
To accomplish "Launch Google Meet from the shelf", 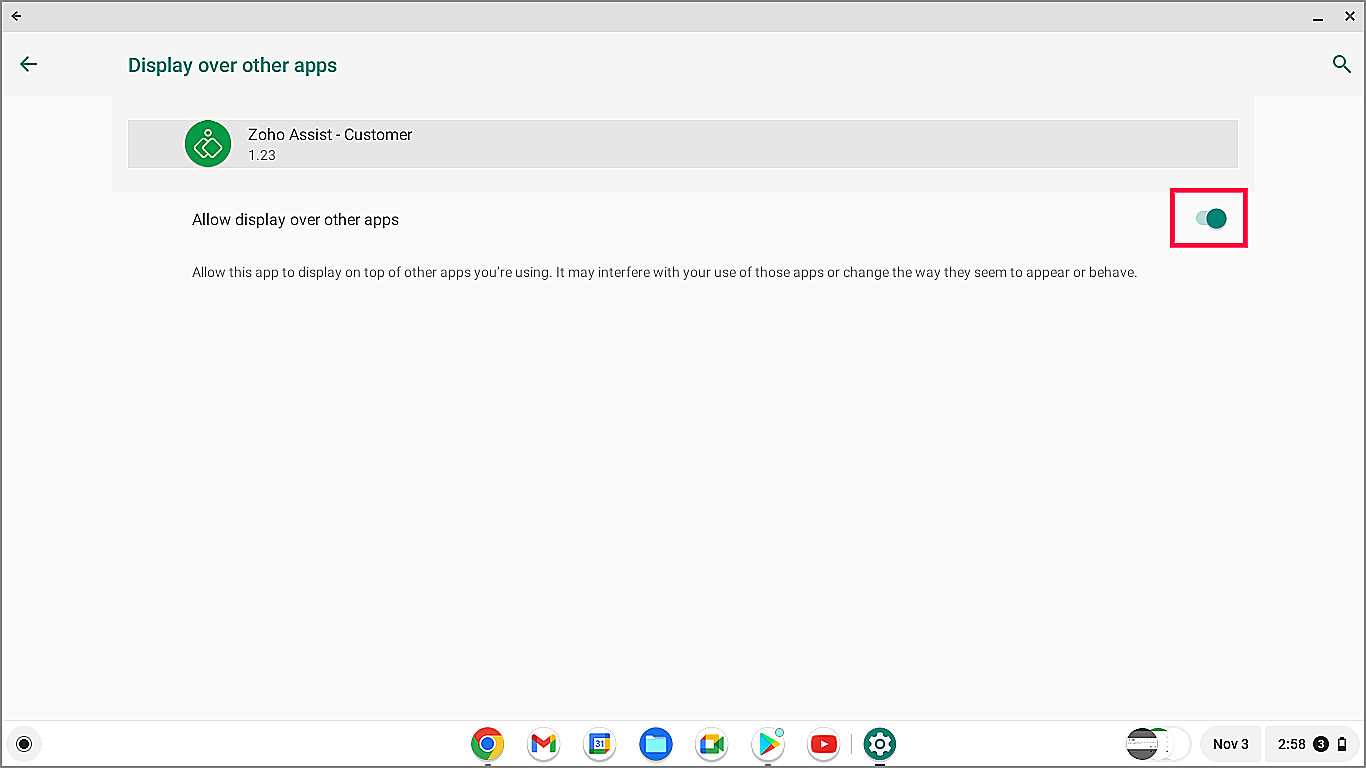I will [711, 744].
